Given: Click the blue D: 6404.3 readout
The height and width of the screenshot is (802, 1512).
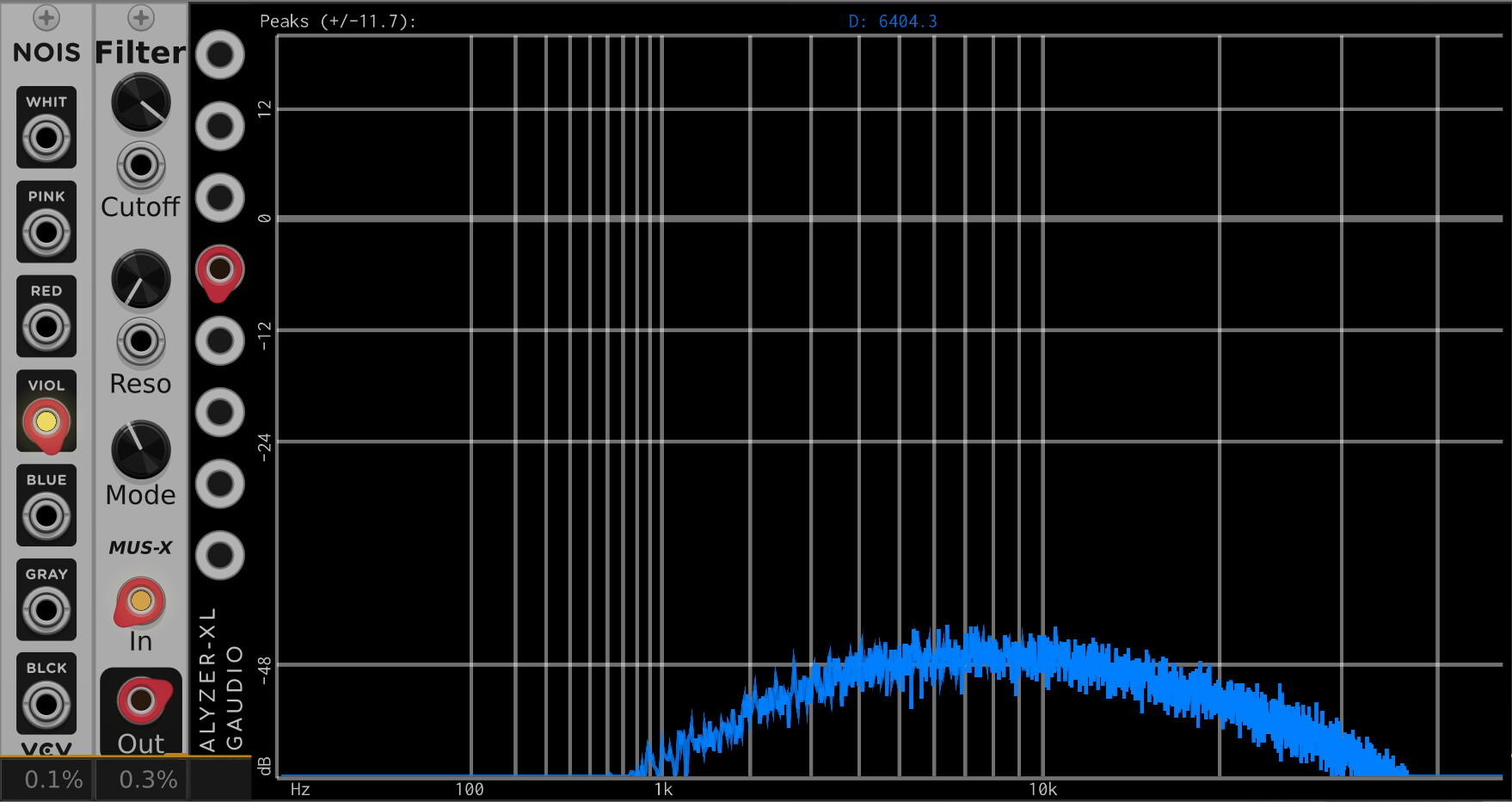Looking at the screenshot, I should [x=892, y=22].
